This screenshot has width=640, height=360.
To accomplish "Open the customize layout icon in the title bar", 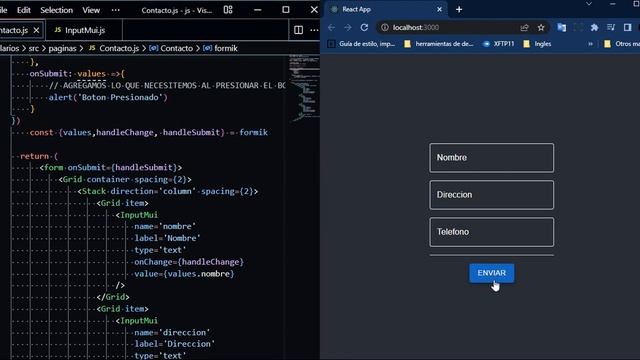I will pos(228,10).
